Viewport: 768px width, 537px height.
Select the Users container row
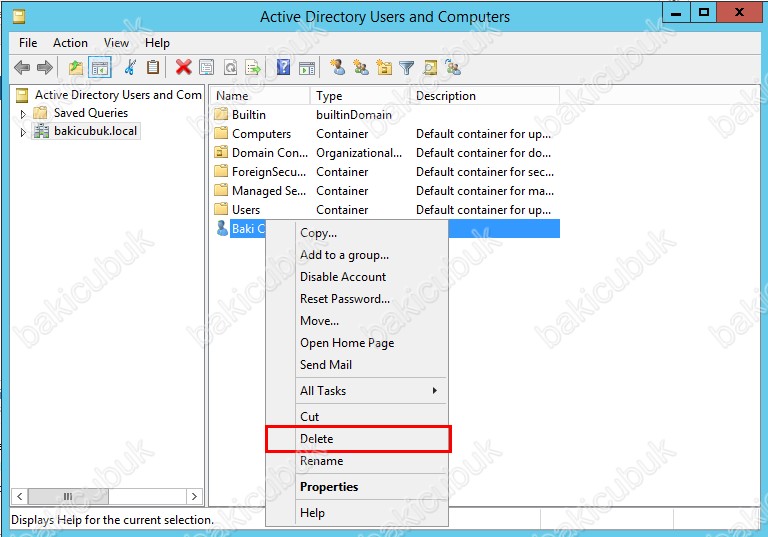point(386,210)
